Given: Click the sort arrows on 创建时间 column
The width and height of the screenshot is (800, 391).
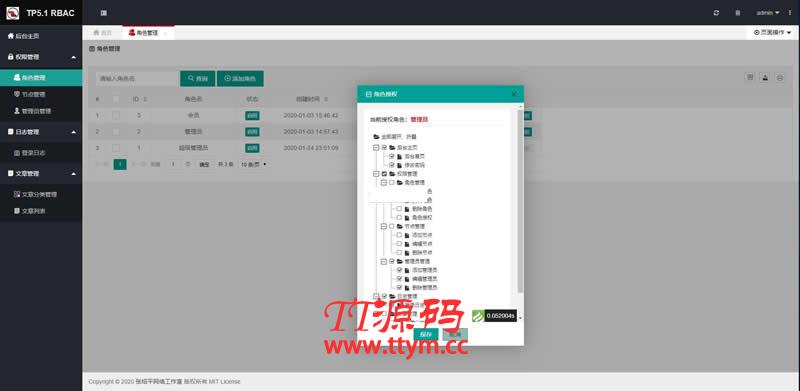Looking at the screenshot, I should (x=326, y=99).
